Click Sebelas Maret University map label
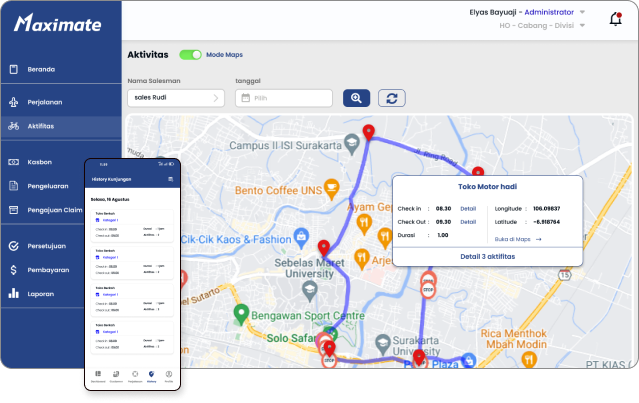The height and width of the screenshot is (403, 639). pyautogui.click(x=309, y=268)
